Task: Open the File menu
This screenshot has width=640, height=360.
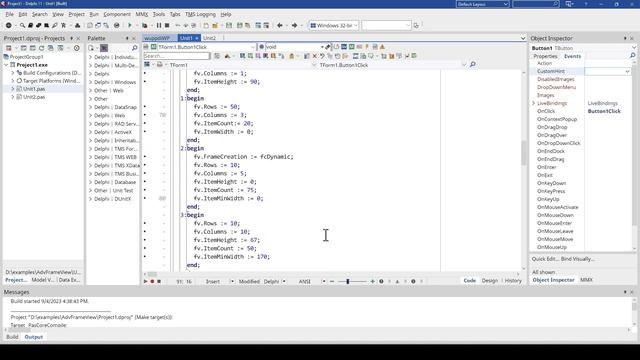Action: click(x=9, y=14)
